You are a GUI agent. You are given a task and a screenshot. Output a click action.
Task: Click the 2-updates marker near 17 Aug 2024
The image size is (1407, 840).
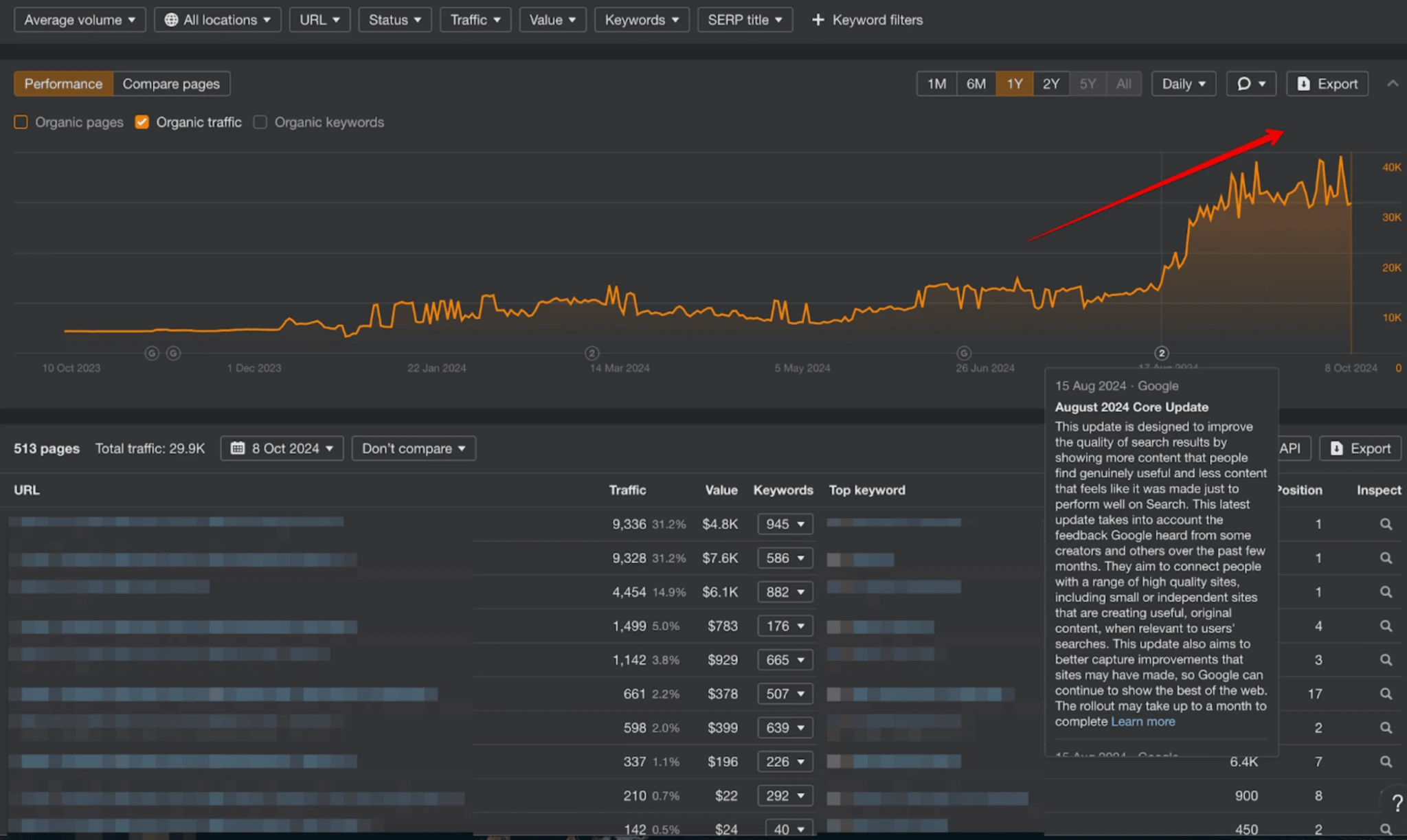point(1161,353)
